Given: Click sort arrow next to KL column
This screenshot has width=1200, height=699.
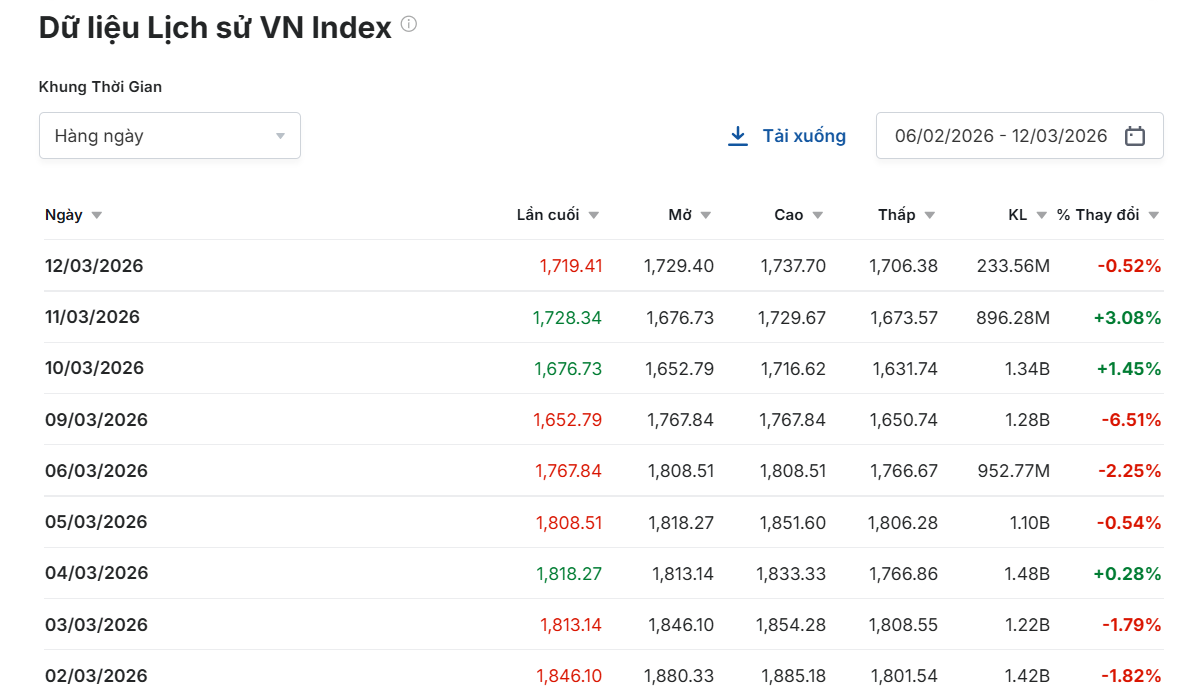Looking at the screenshot, I should coord(1042,216).
